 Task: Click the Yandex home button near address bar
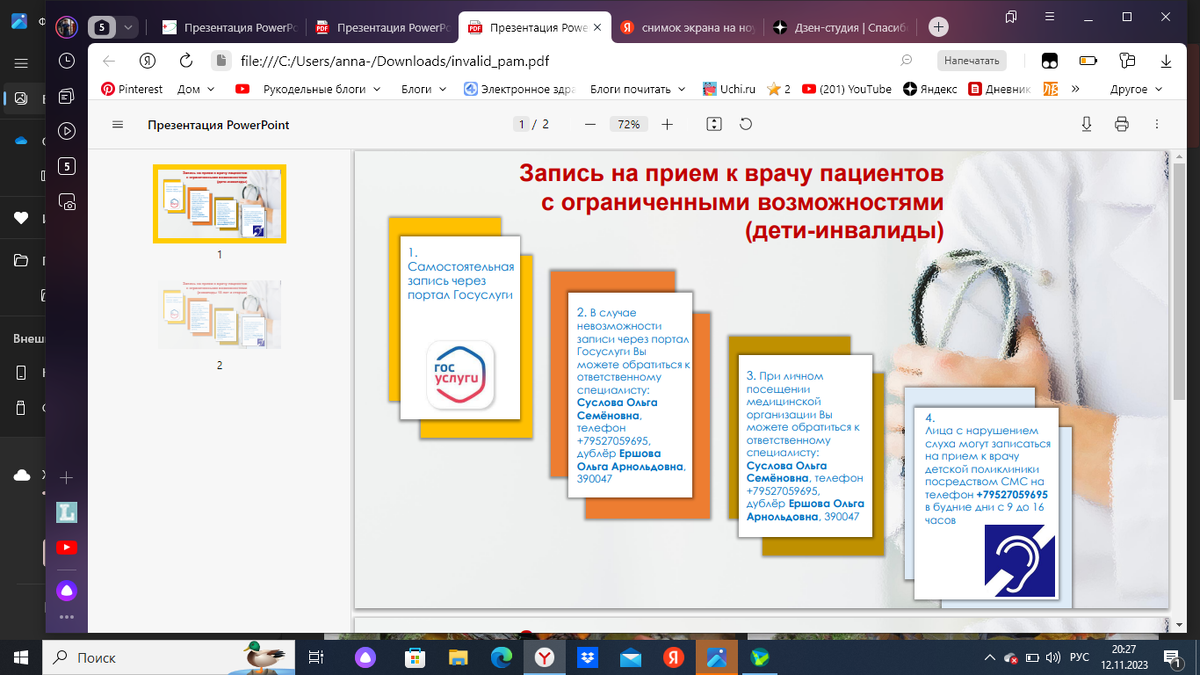point(146,61)
